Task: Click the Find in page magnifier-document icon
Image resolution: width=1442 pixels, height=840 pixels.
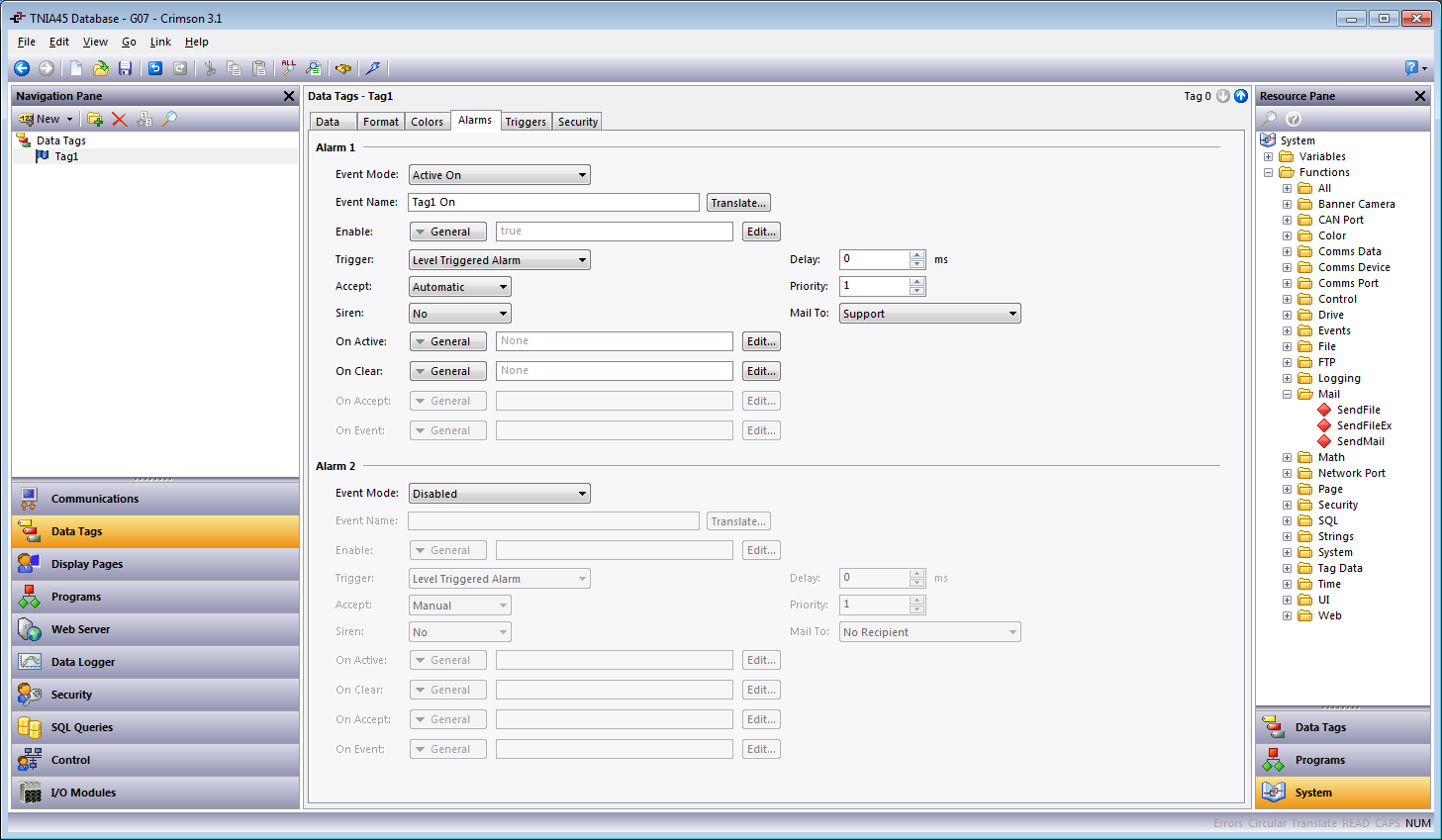Action: tap(313, 68)
